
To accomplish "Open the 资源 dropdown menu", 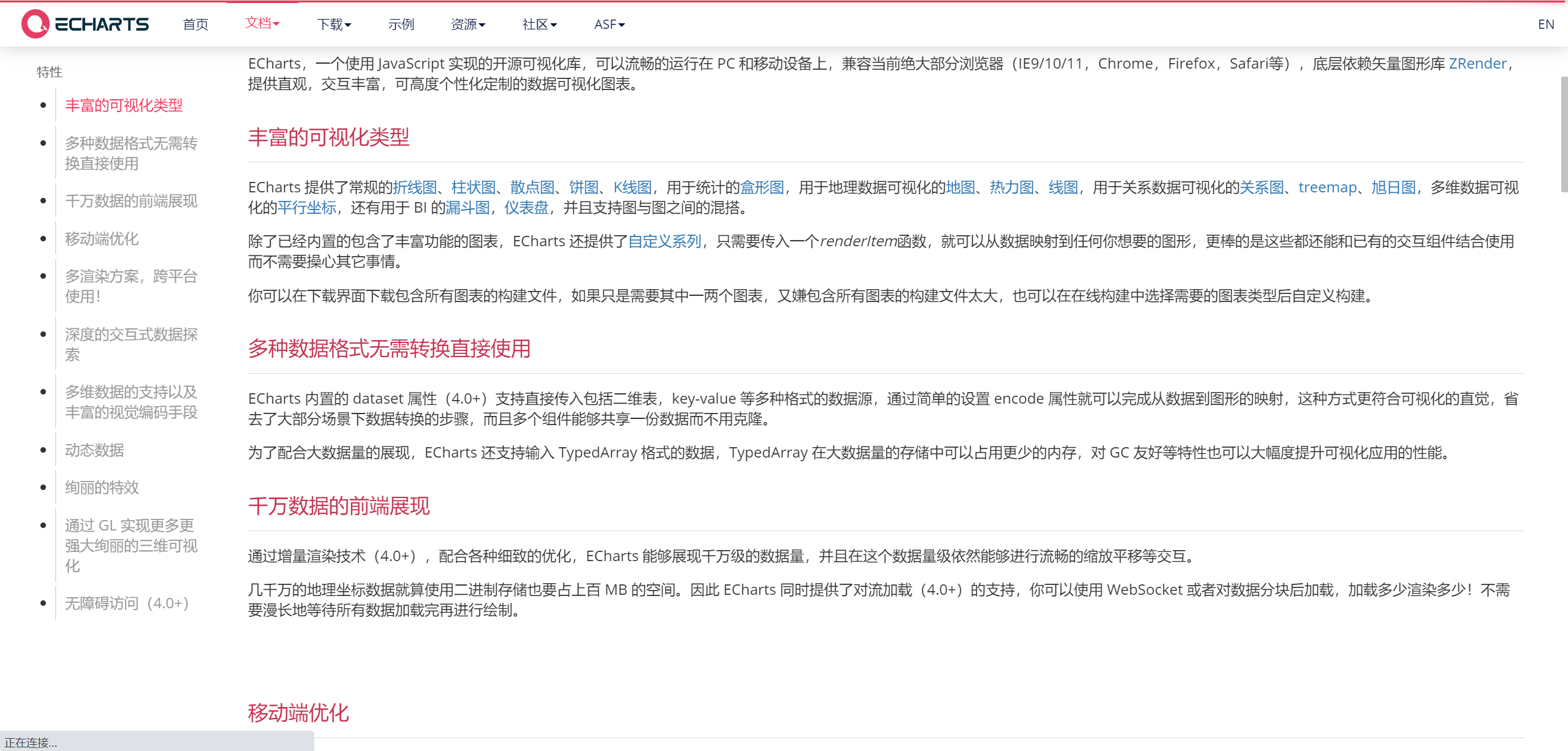I will pos(468,25).
